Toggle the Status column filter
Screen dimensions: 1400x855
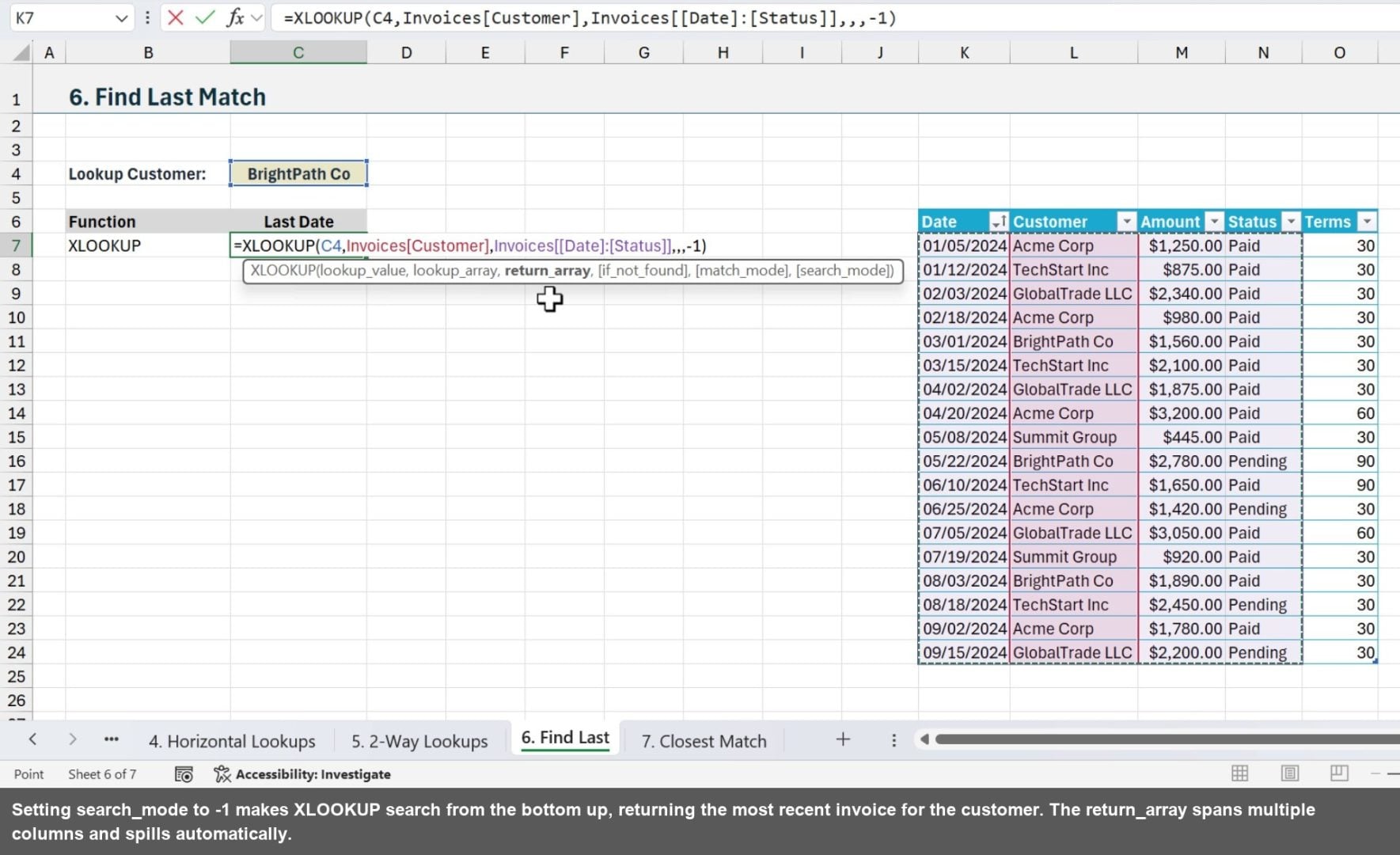[1292, 221]
